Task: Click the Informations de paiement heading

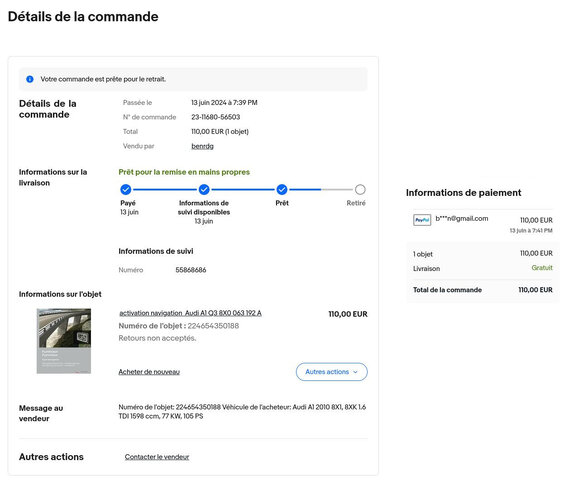Action: (x=463, y=193)
